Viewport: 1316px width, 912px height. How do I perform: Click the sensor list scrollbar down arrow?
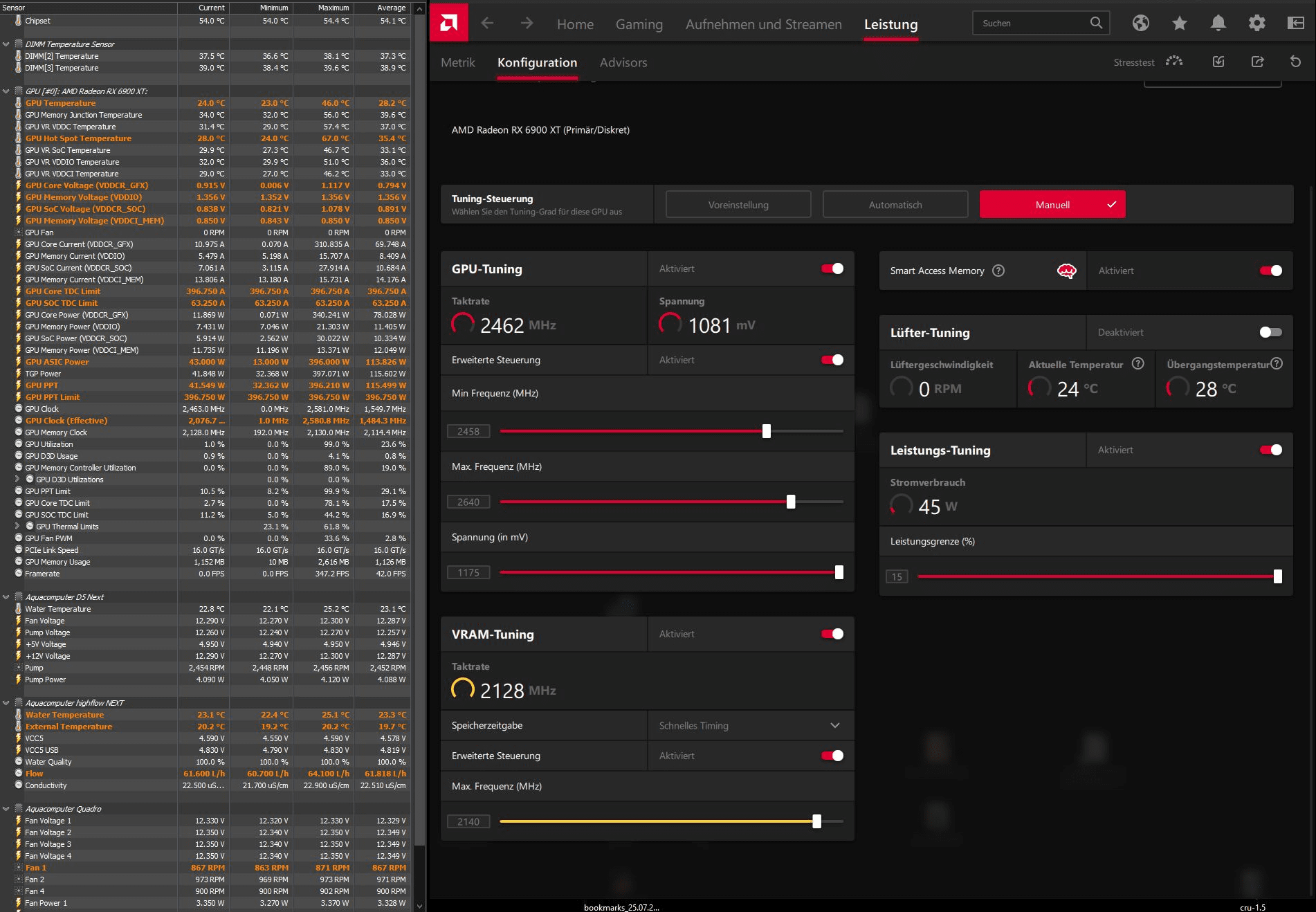click(419, 906)
